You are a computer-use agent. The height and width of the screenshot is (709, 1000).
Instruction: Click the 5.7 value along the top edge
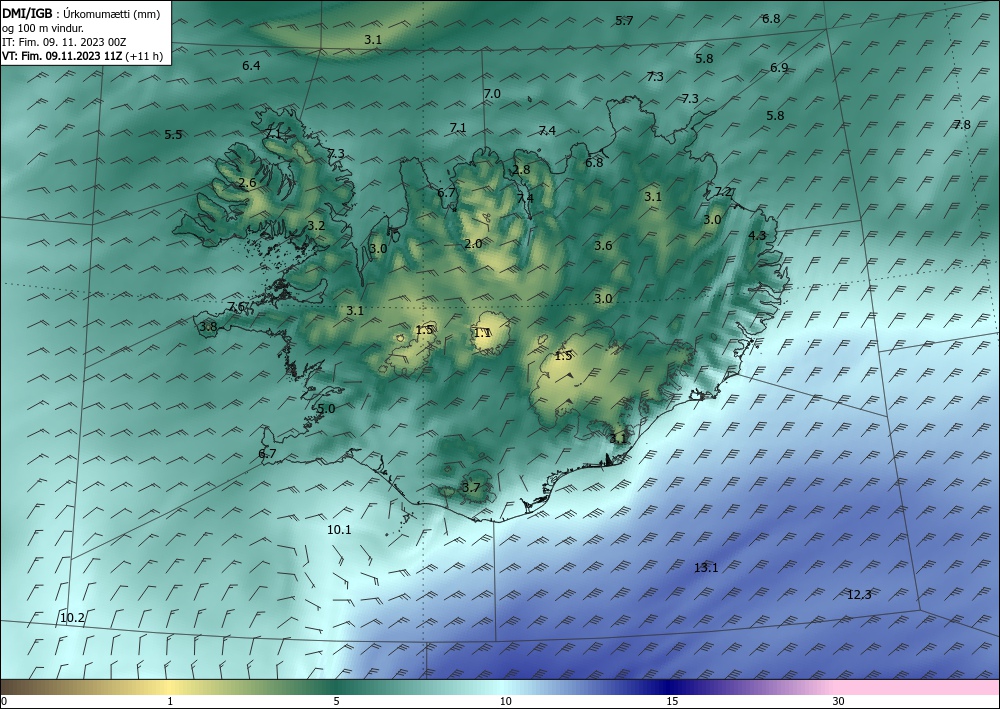point(624,20)
